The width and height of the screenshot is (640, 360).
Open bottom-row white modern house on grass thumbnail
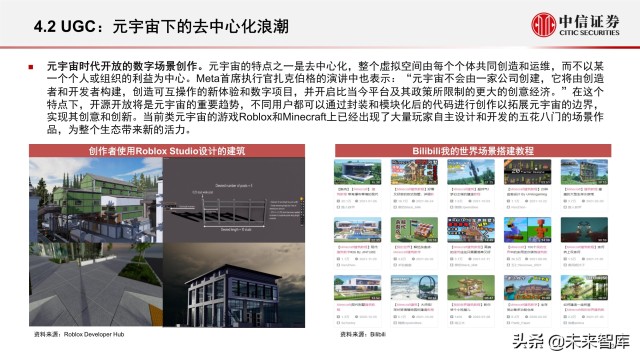tap(358, 288)
